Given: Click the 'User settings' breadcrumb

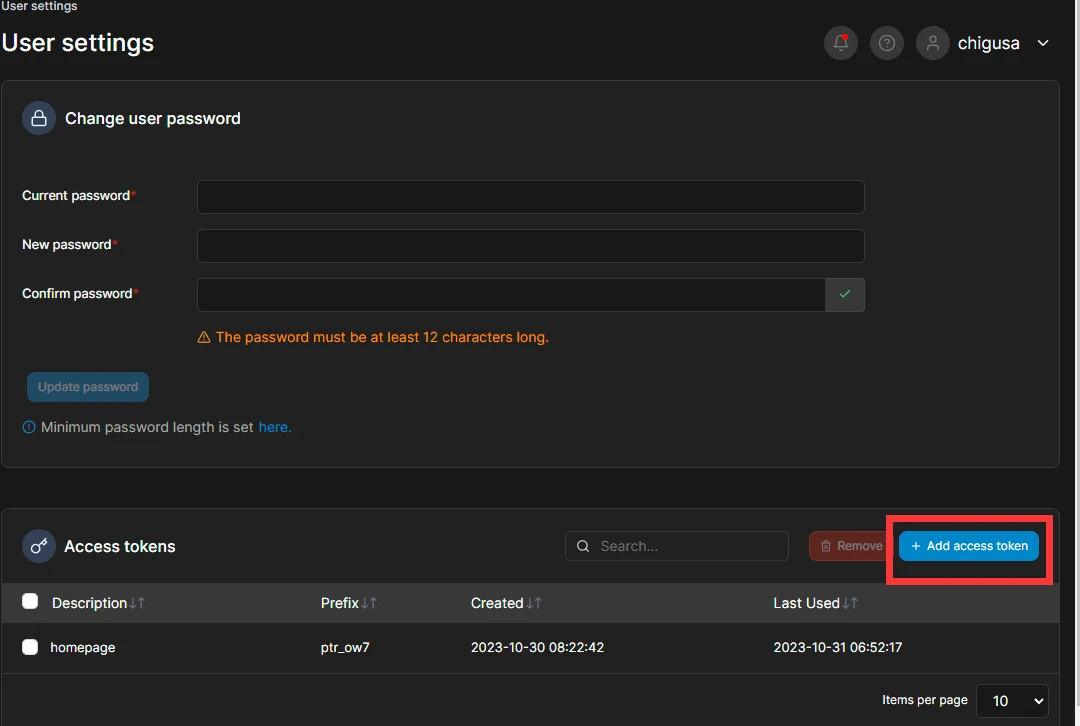Looking at the screenshot, I should point(39,6).
